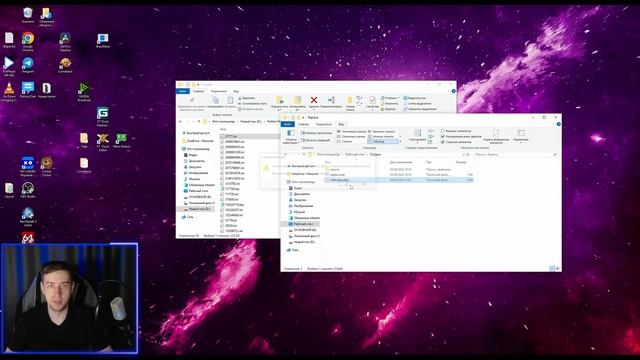Click red Delete X icon in back window ribbon
Screen dimensions: 640x360
(x=314, y=100)
